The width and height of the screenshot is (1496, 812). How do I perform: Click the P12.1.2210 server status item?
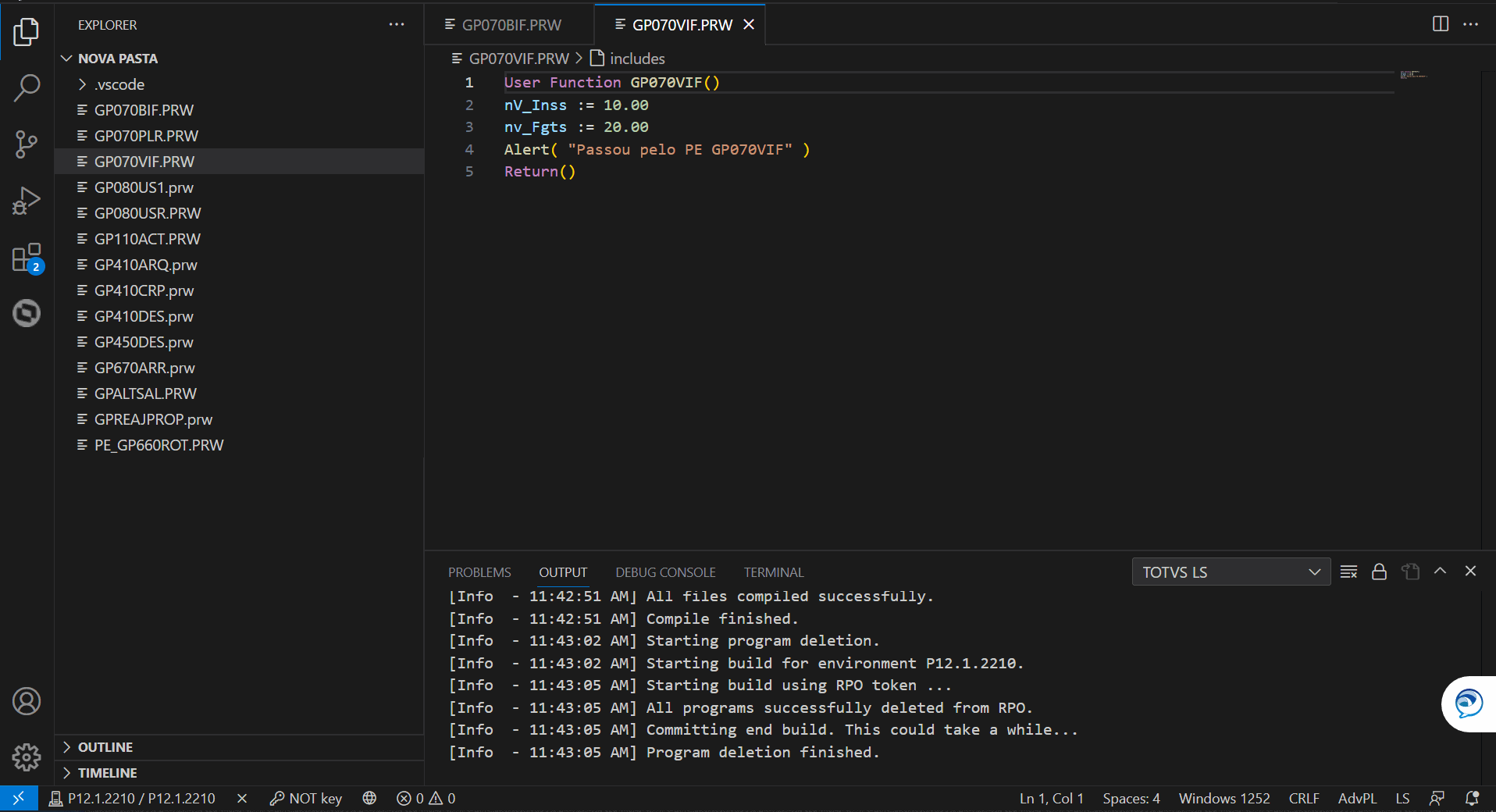point(132,799)
